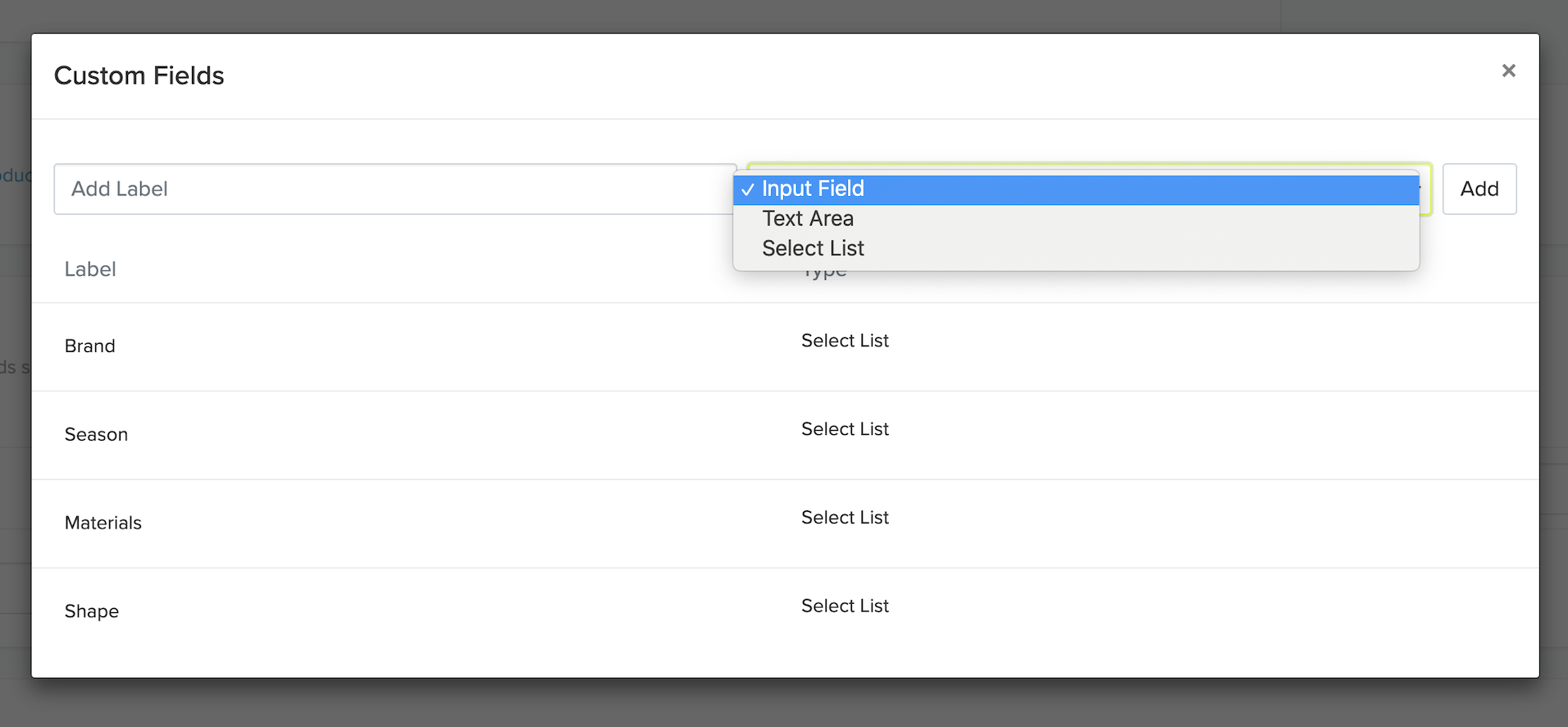The image size is (1568, 727).
Task: Click the Select List type for Brand
Action: point(845,341)
